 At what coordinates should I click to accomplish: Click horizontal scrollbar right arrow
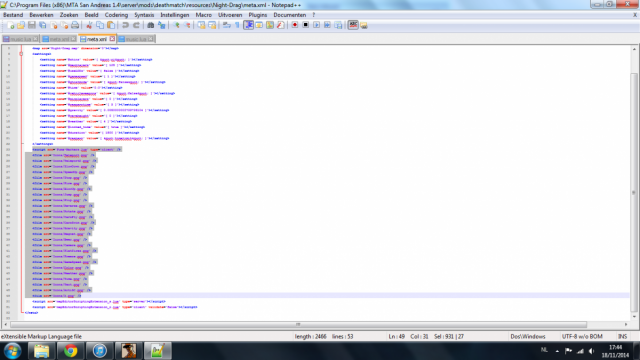[626, 324]
